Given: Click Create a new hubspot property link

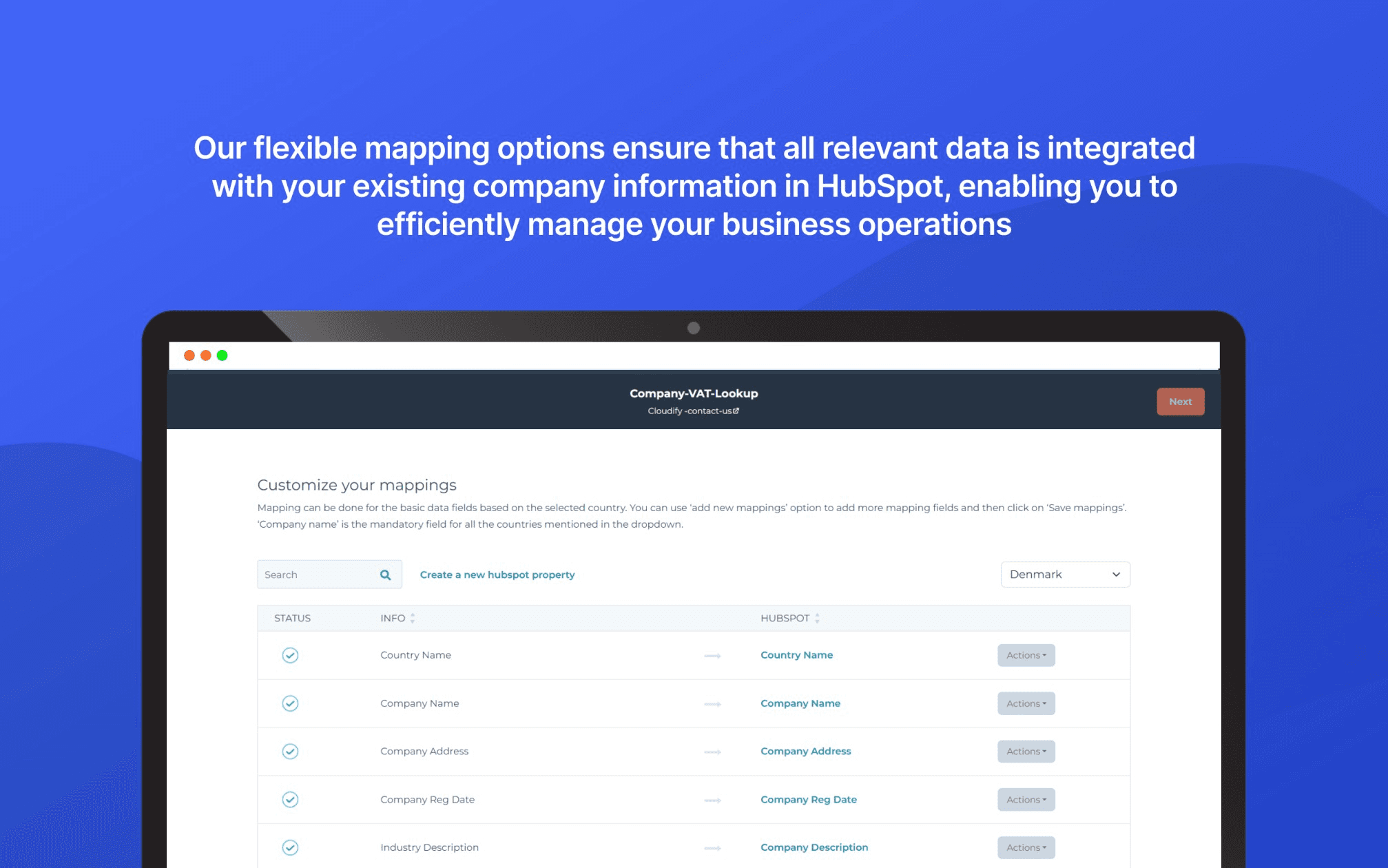Looking at the screenshot, I should [497, 575].
